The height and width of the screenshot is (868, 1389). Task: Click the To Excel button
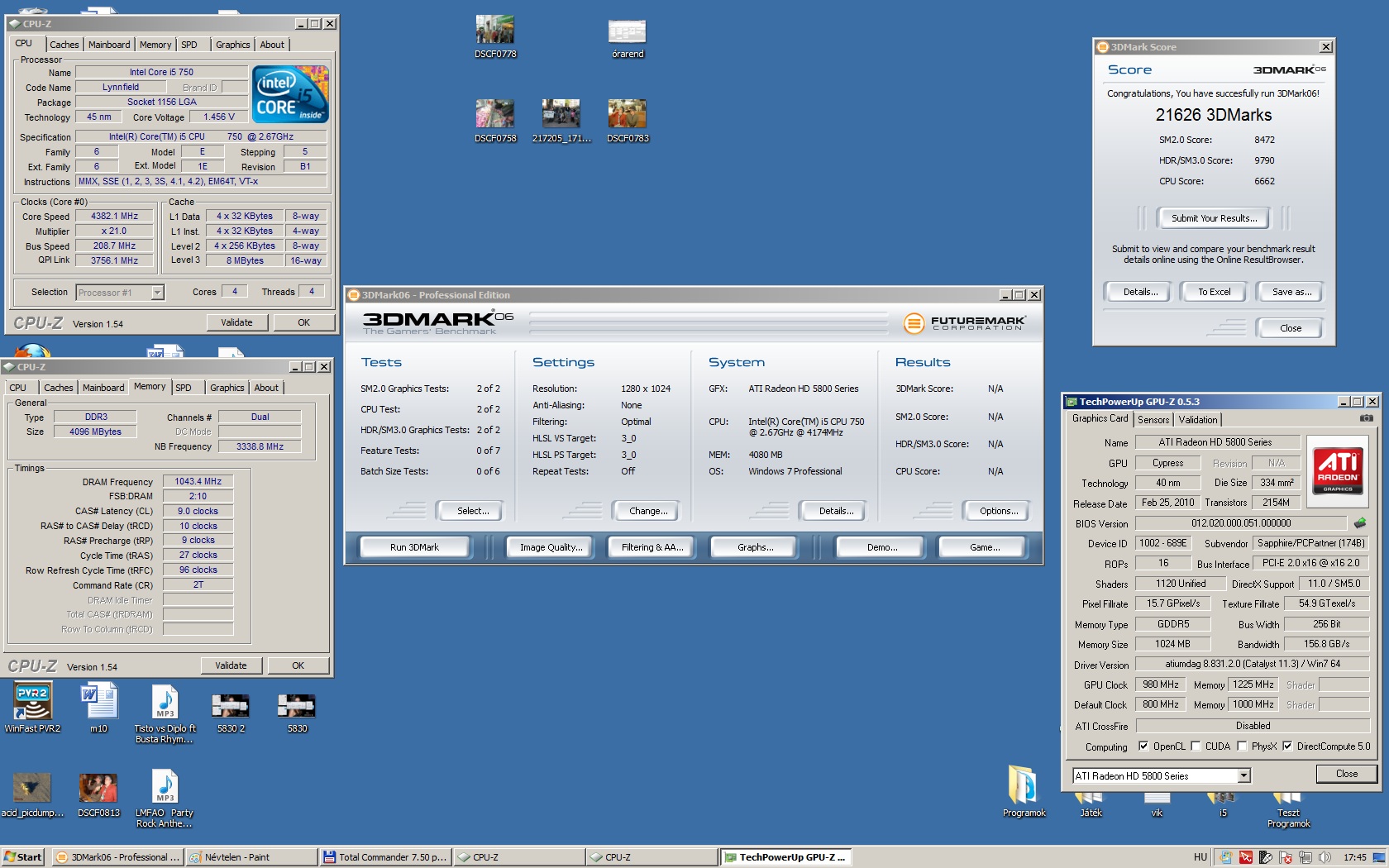pos(1215,292)
